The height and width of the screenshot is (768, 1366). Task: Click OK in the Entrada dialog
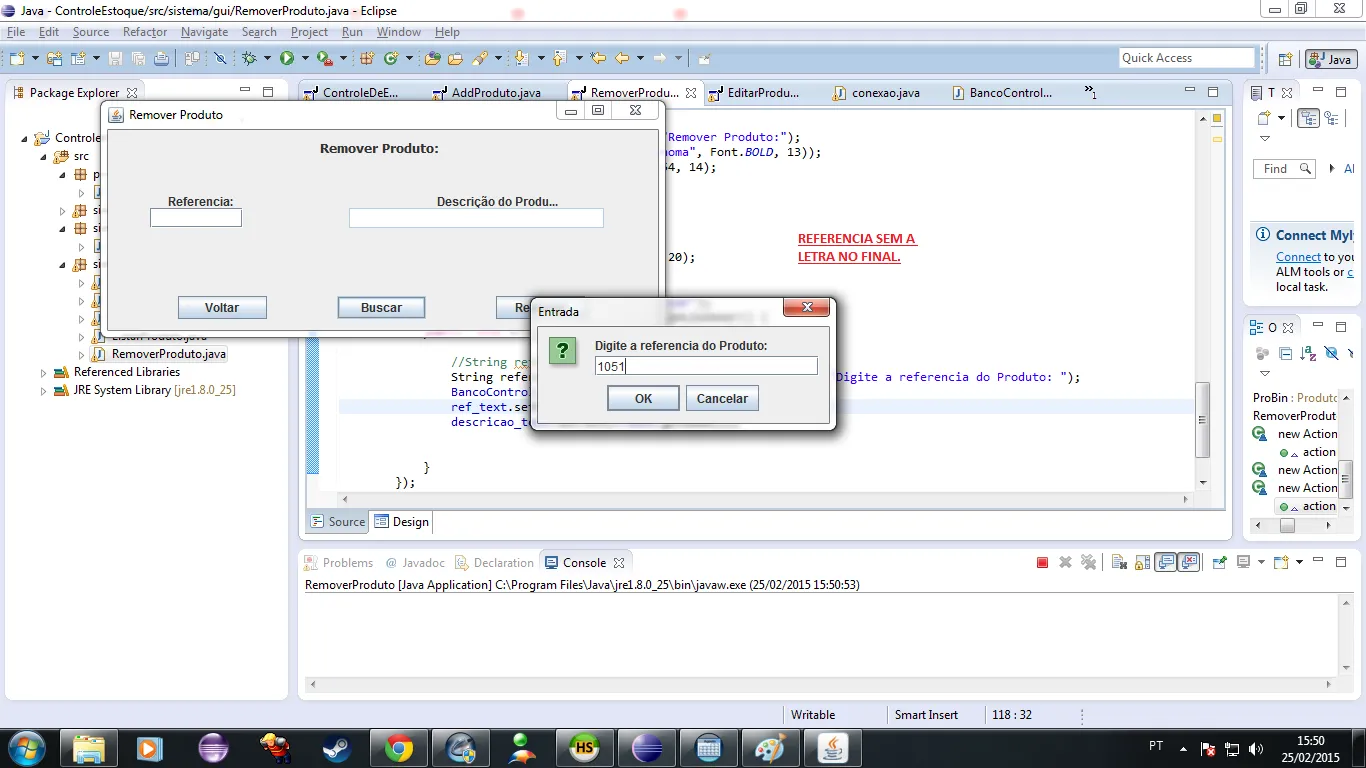click(643, 398)
